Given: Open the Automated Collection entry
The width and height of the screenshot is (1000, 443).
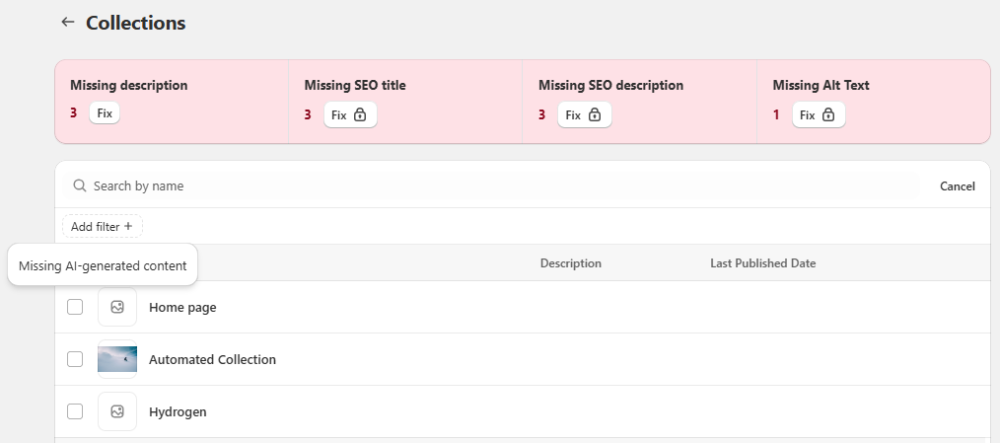Looking at the screenshot, I should (x=212, y=359).
